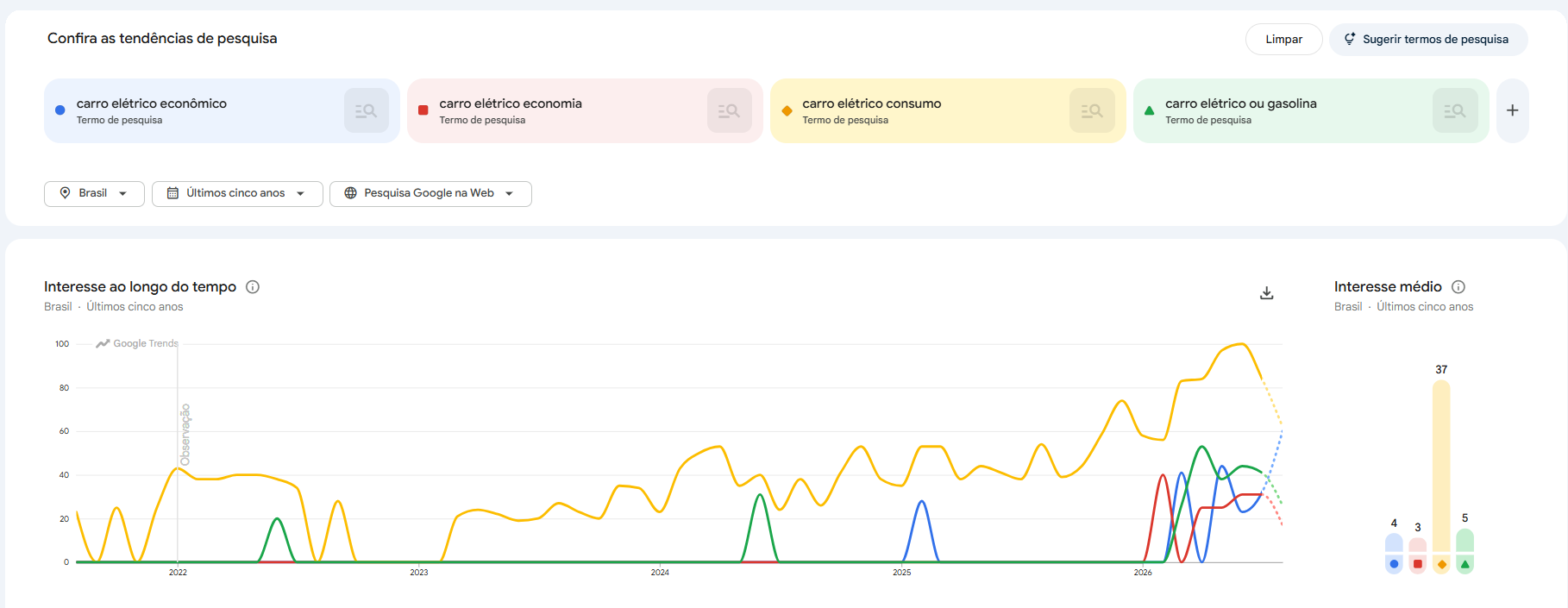This screenshot has height=608, width=1568.
Task: Click the orange diamond legend icon under bar 37
Action: (1441, 564)
